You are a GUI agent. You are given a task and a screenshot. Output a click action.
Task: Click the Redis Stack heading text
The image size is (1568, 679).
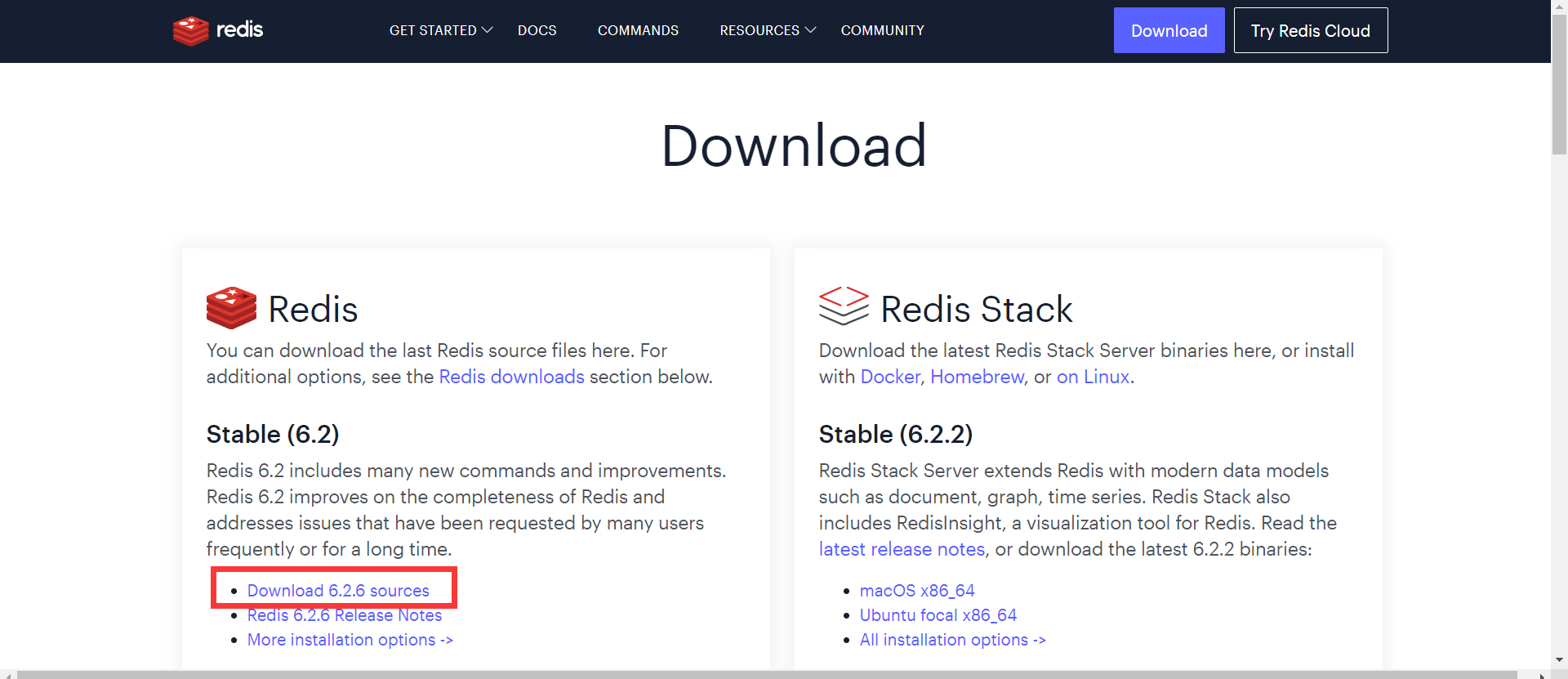pyautogui.click(x=976, y=309)
